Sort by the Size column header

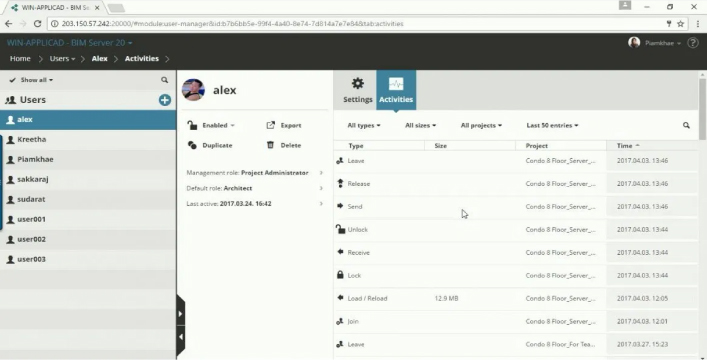(470, 146)
